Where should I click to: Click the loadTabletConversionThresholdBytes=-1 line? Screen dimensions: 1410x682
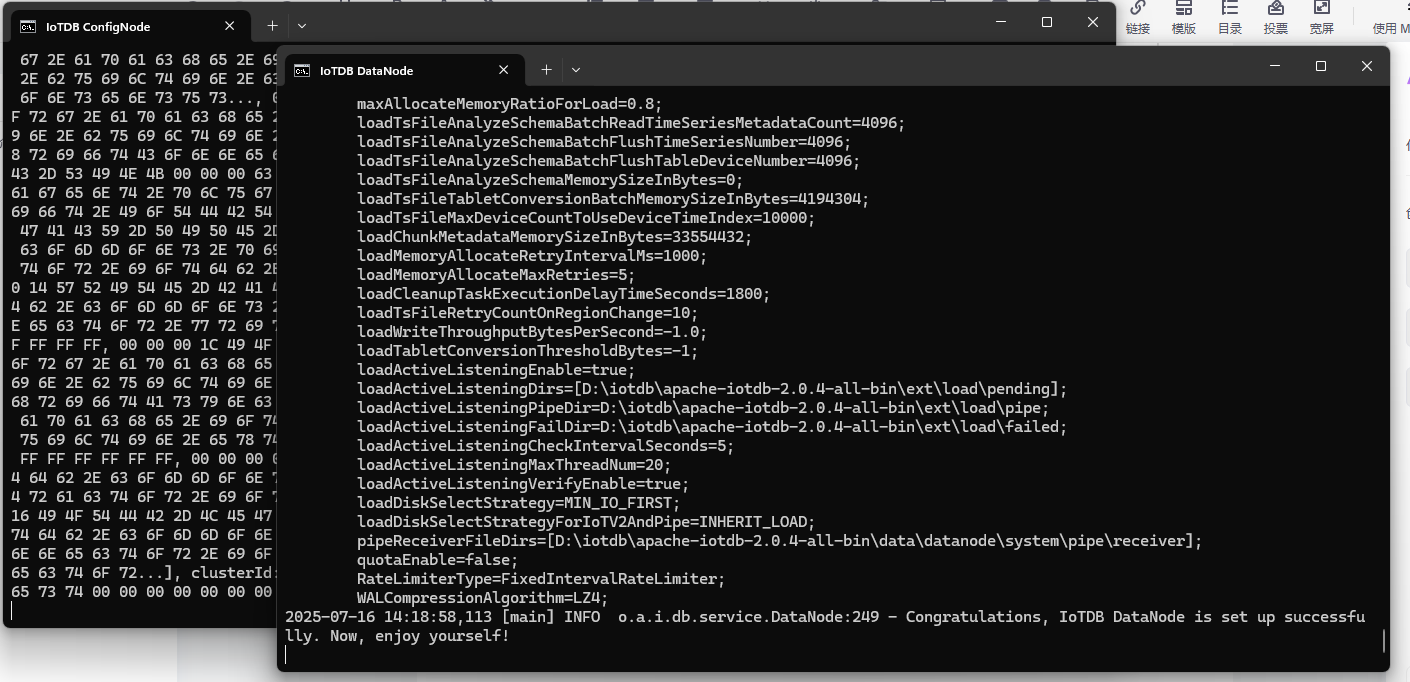pyautogui.click(x=528, y=351)
